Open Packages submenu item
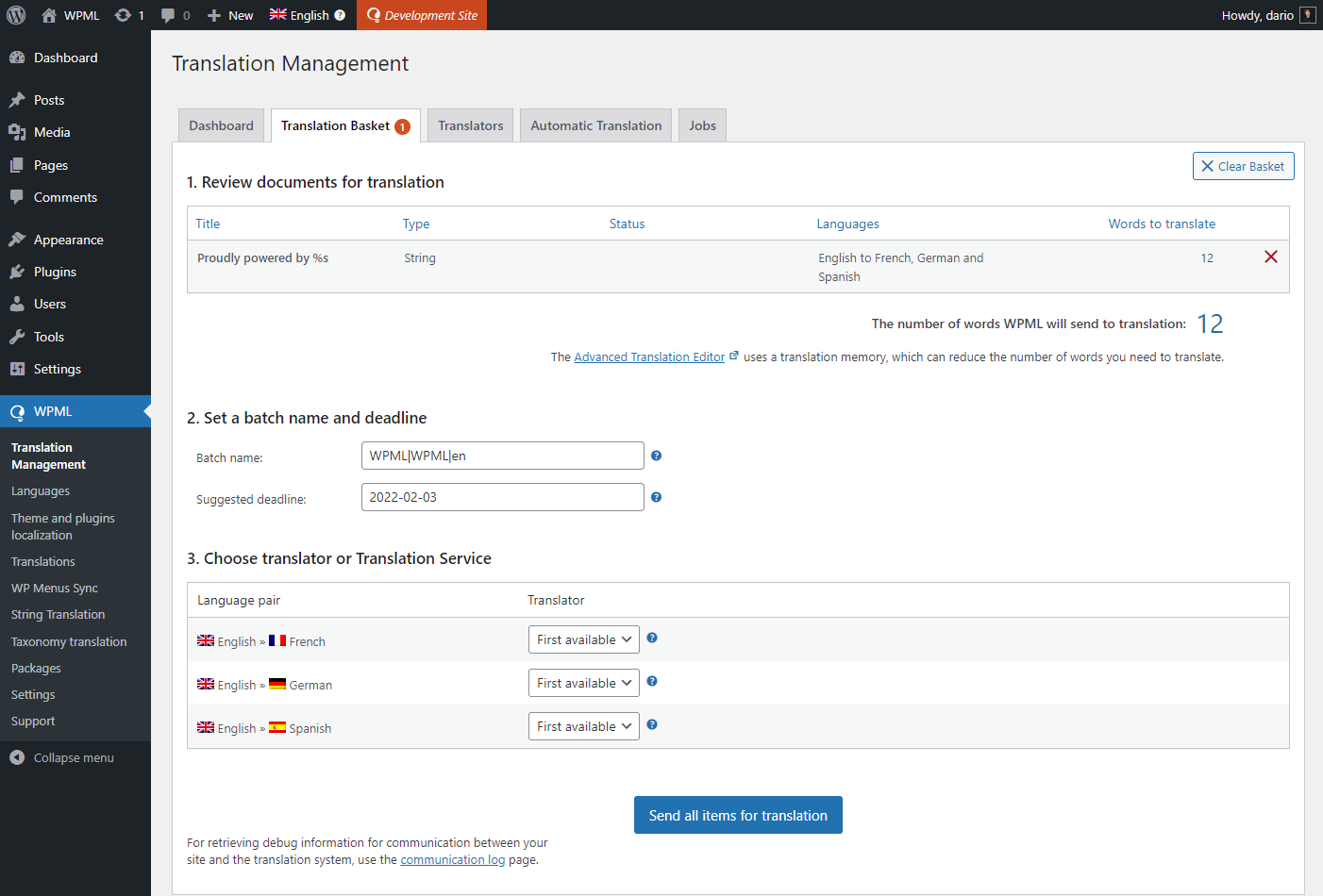Image resolution: width=1323 pixels, height=896 pixels. pyautogui.click(x=36, y=668)
